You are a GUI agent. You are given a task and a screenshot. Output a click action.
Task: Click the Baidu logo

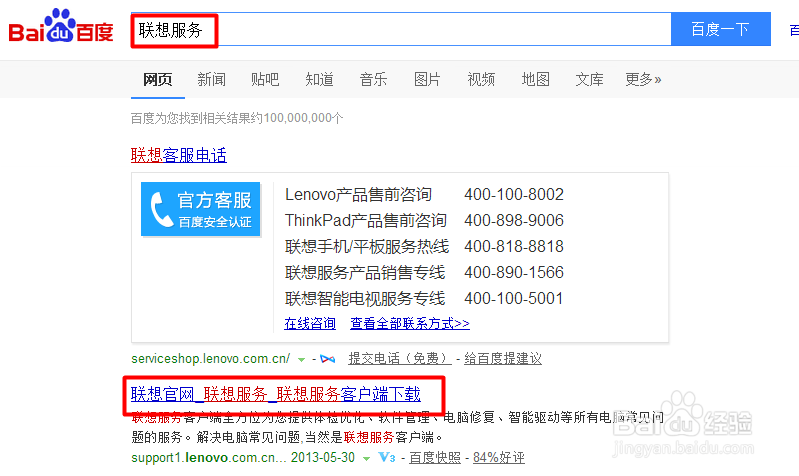pos(61,26)
